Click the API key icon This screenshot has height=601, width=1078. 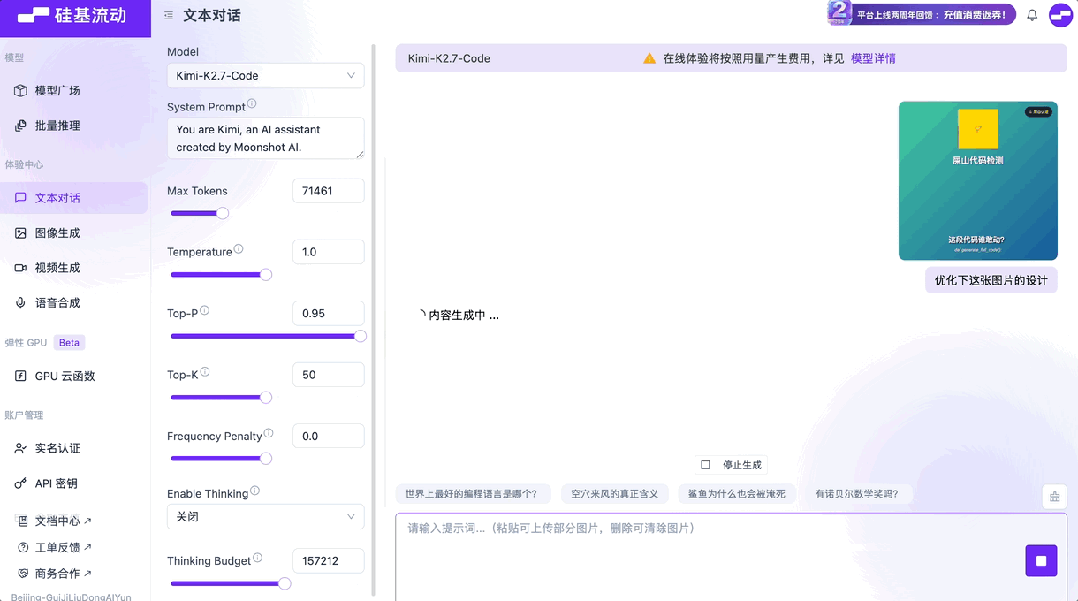[x=21, y=483]
